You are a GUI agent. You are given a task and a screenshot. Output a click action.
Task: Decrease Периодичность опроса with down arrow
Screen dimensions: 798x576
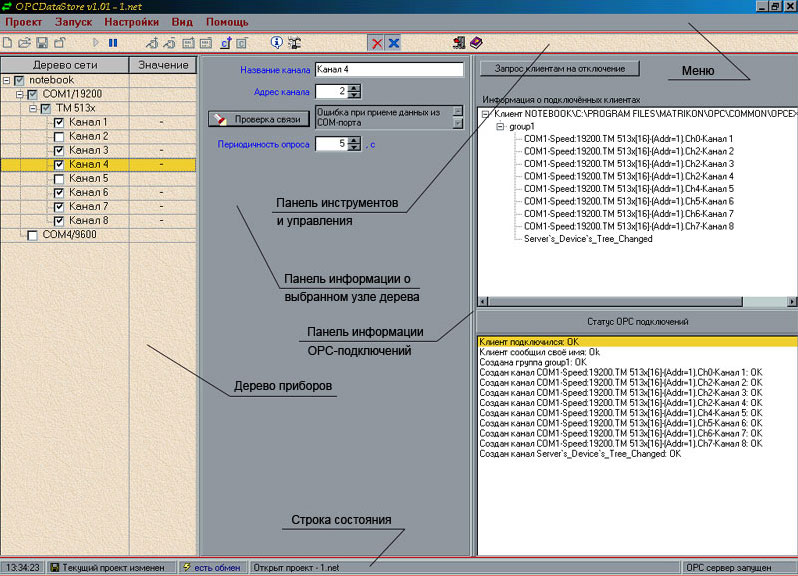[354, 147]
